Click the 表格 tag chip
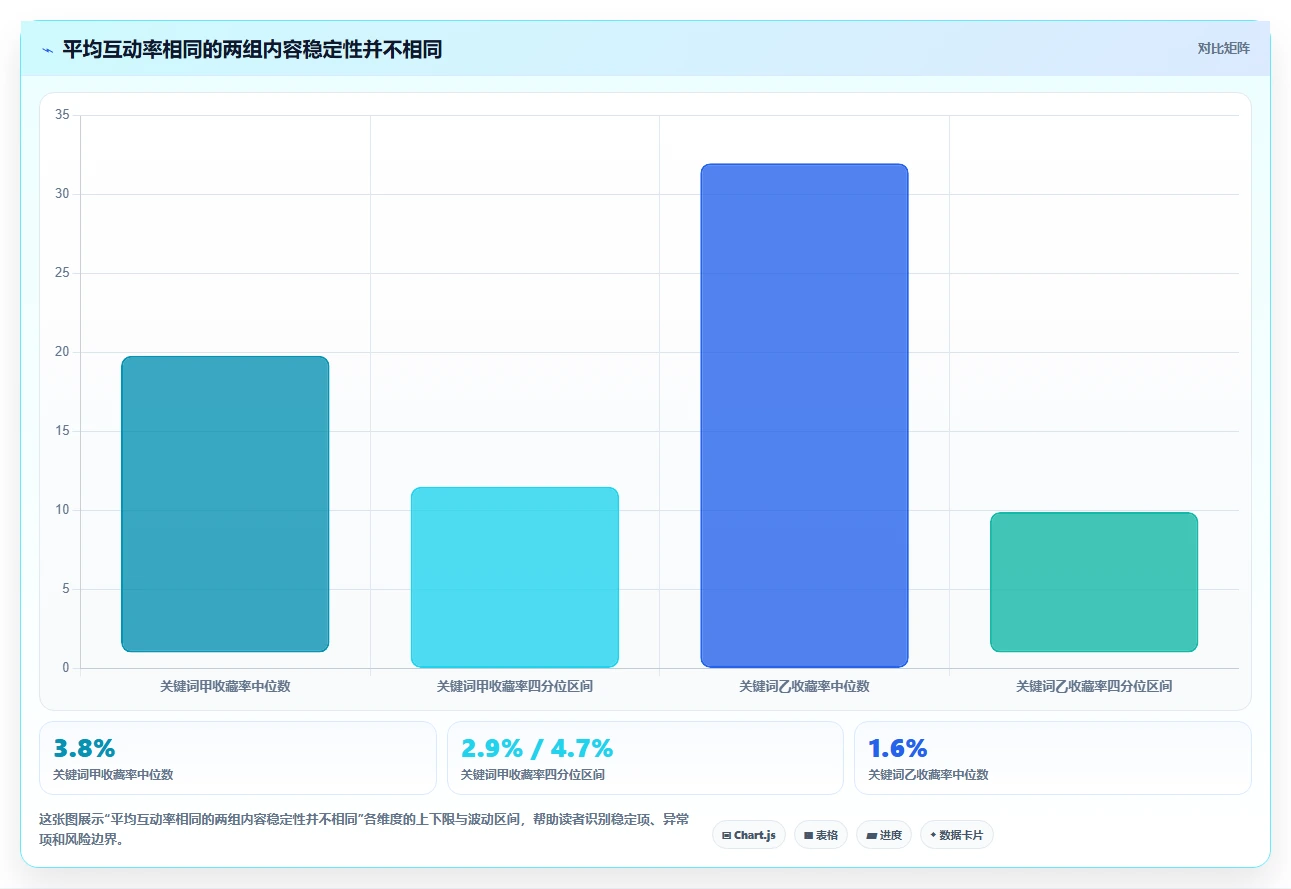This screenshot has height=889, width=1291. coord(821,835)
